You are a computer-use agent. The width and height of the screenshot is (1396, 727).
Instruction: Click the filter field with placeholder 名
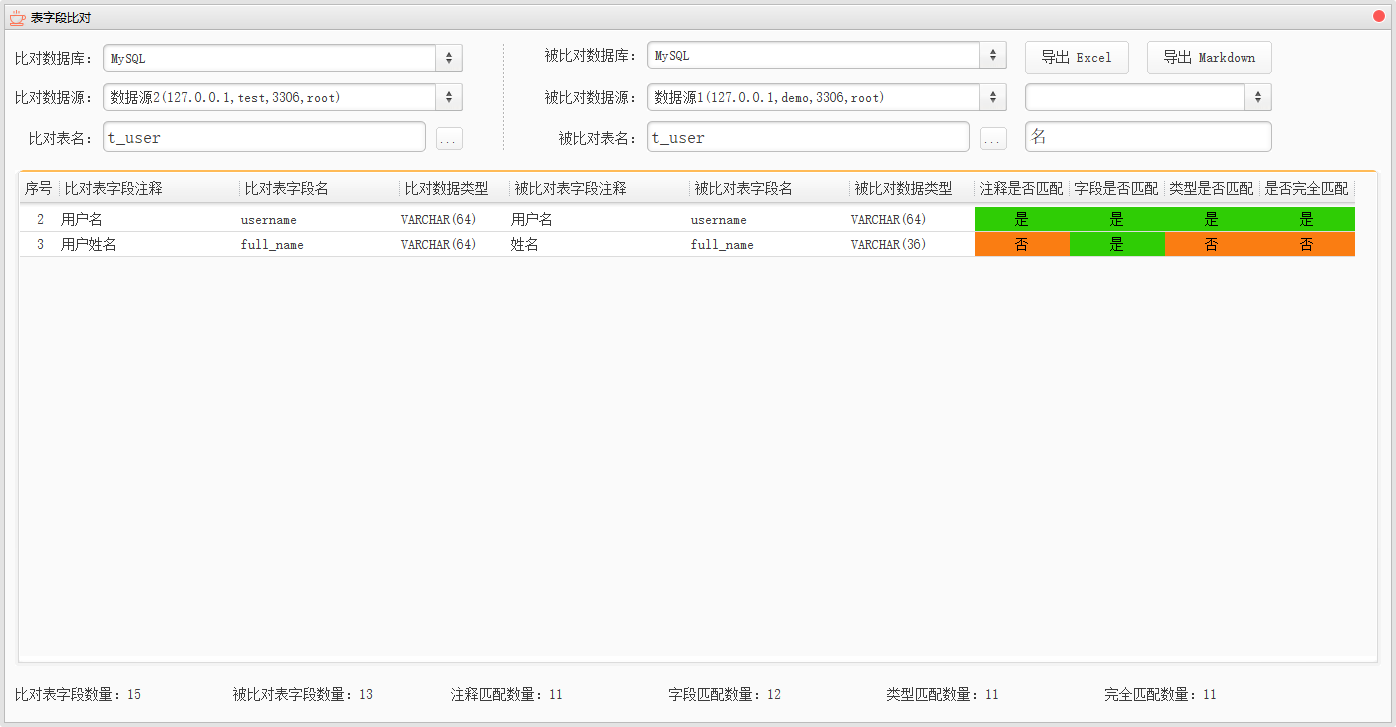tap(1148, 137)
